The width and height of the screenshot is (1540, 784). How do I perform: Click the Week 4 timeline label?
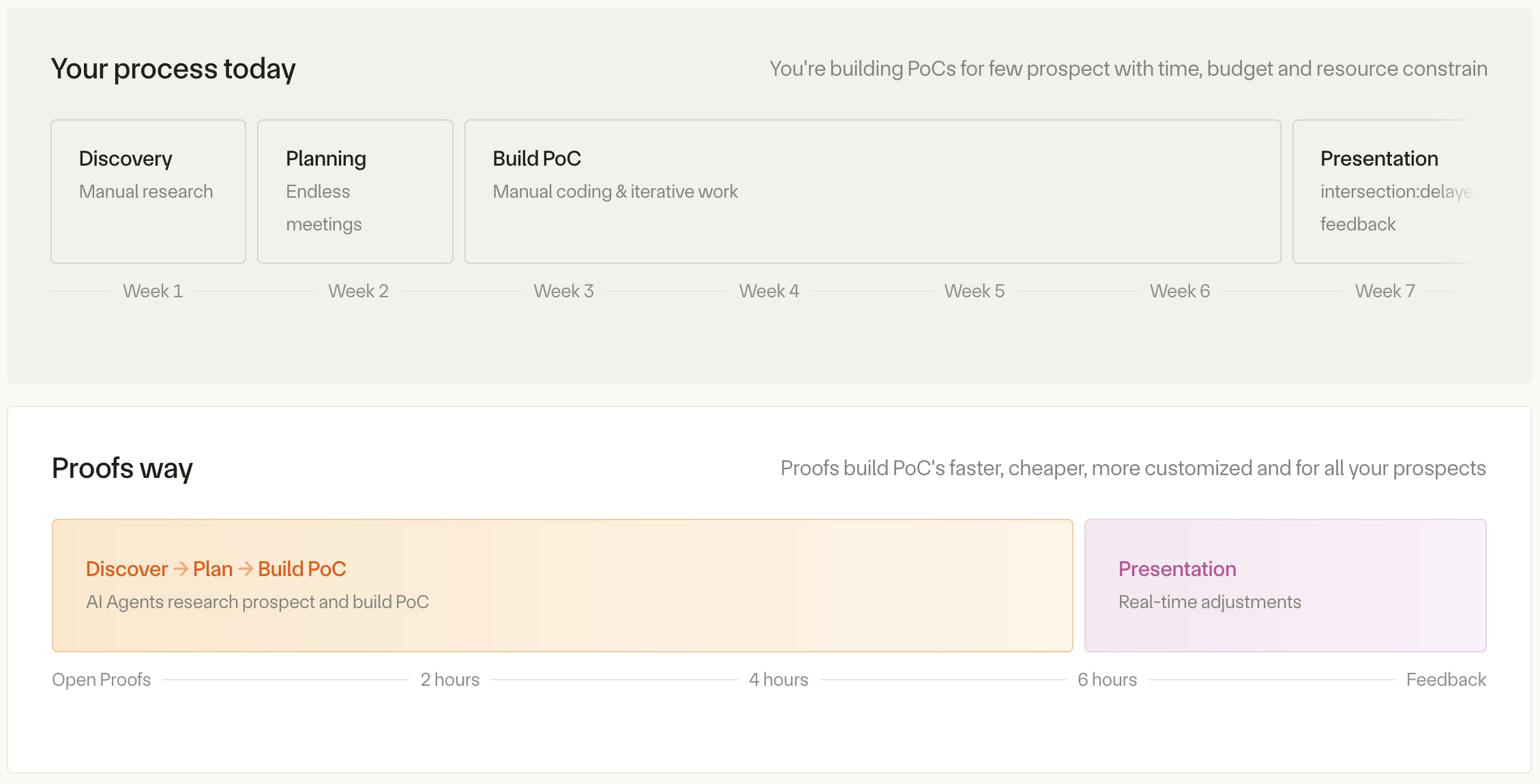point(769,291)
